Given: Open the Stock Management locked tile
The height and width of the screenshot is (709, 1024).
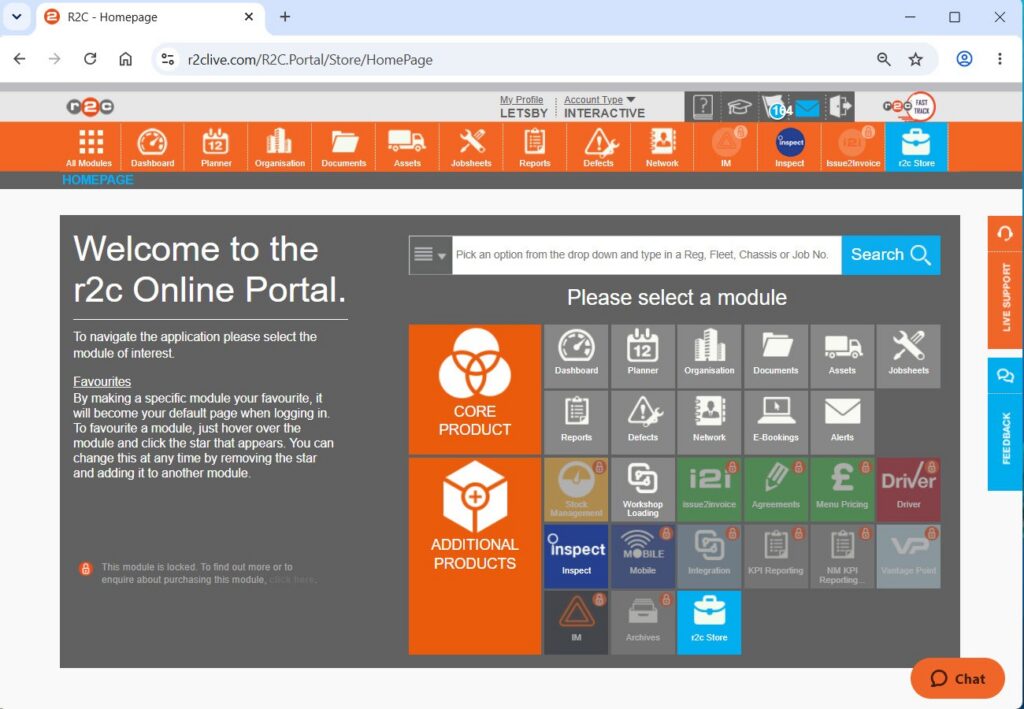Looking at the screenshot, I should coord(576,490).
